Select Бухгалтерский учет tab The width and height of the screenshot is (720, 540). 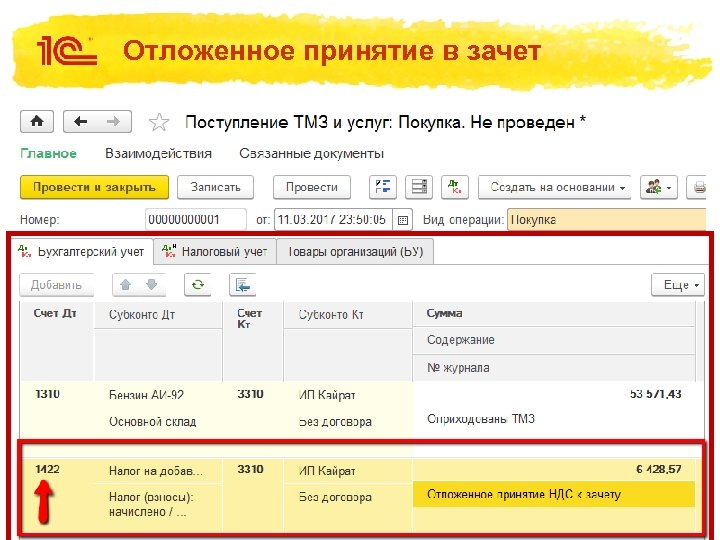coord(82,252)
